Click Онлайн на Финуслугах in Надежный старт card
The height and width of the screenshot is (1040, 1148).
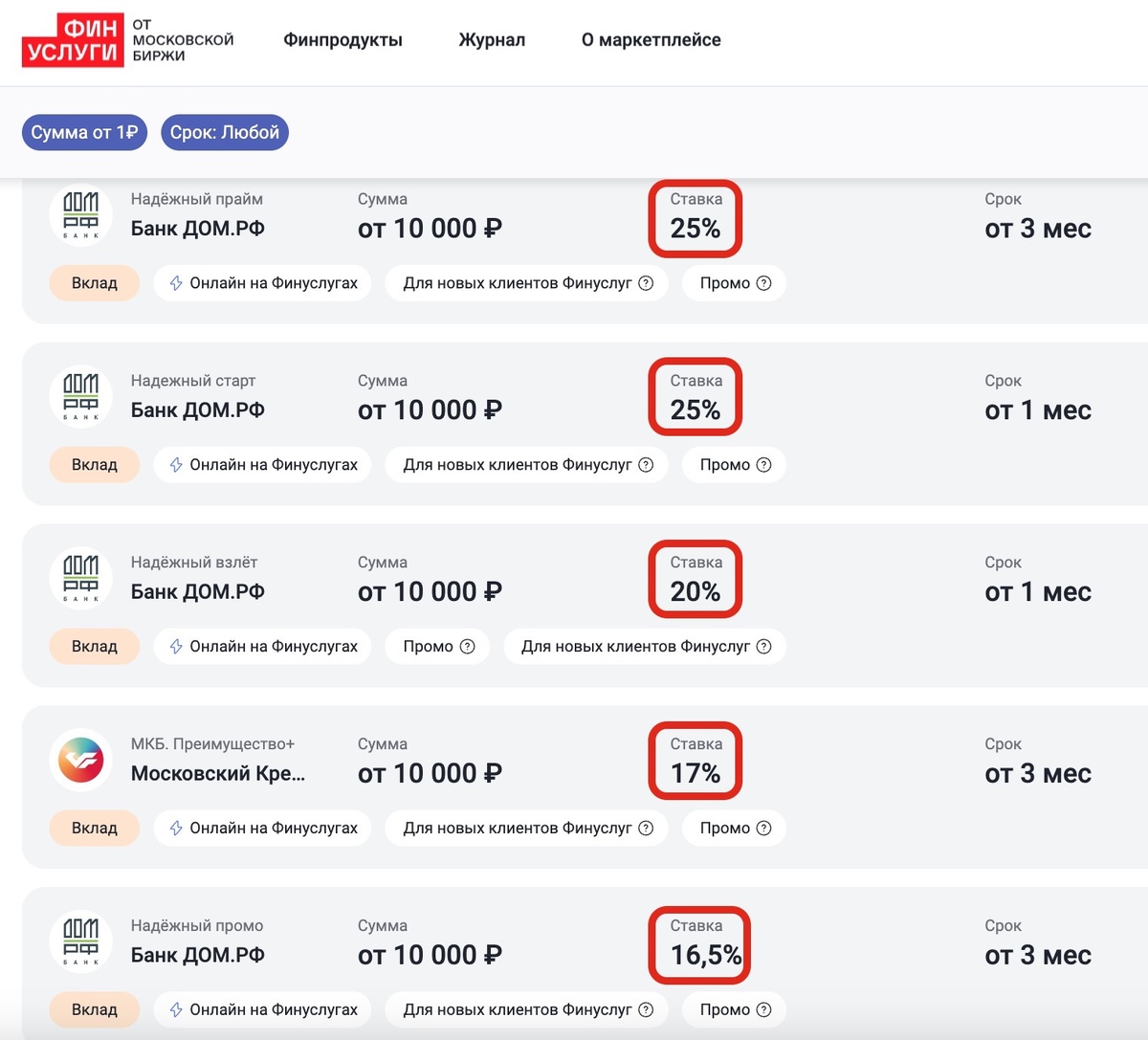(263, 465)
